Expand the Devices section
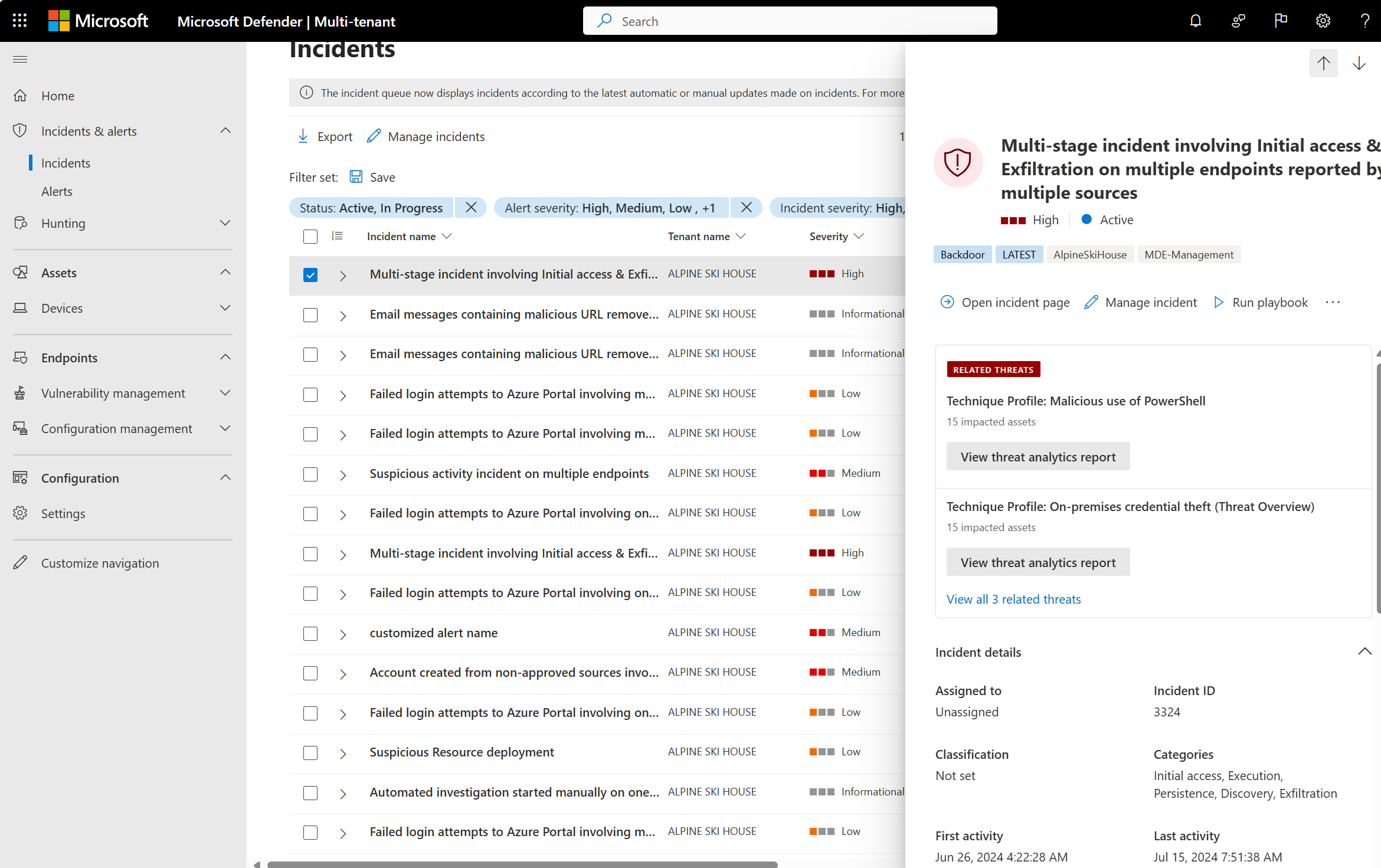Screen dimensions: 1381x868 (225, 308)
